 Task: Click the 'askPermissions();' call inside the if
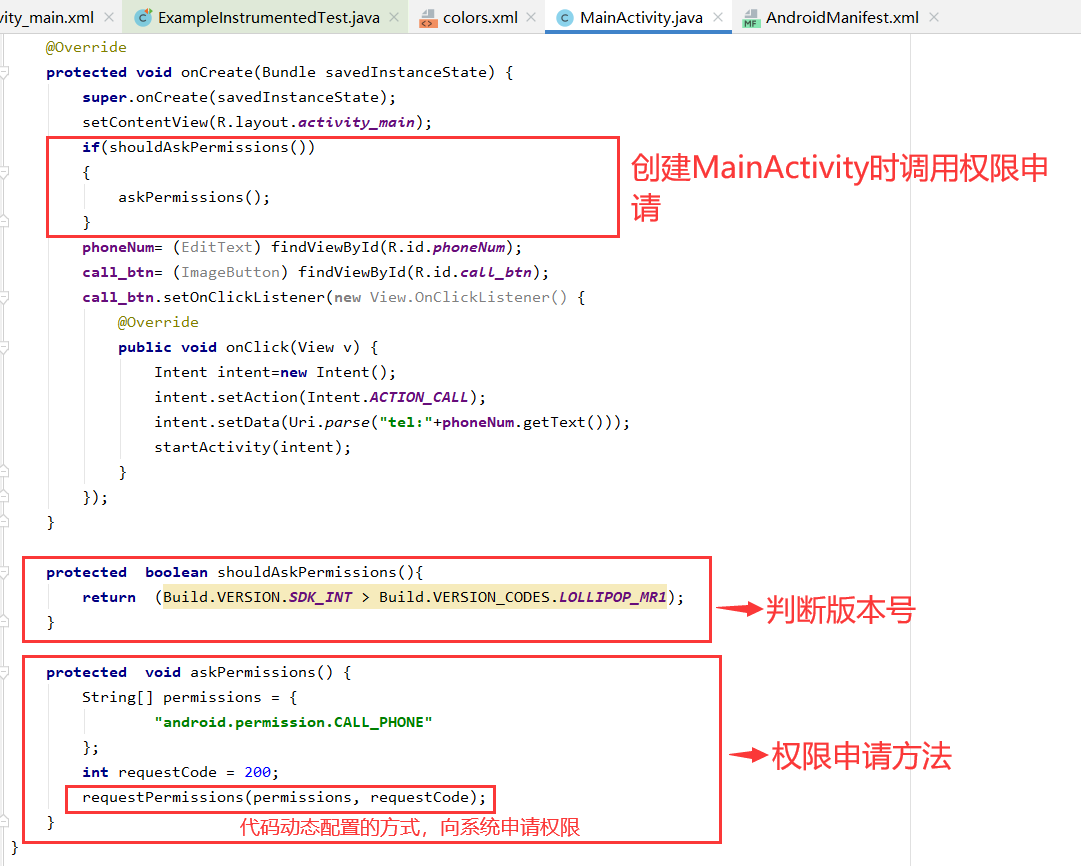pos(194,197)
